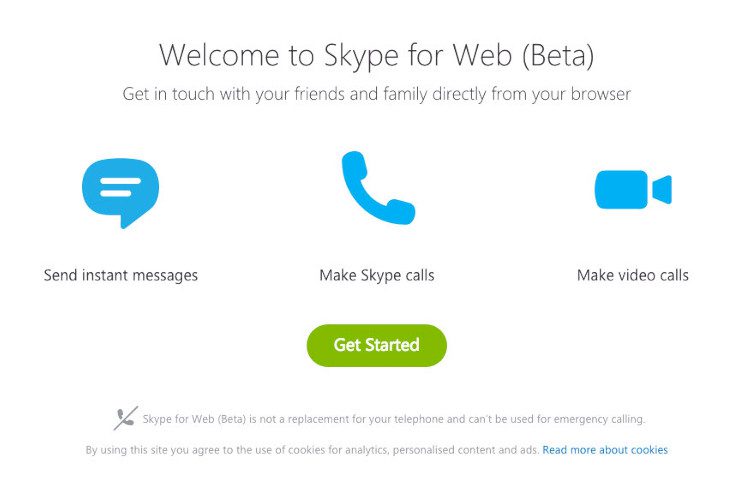Click the blue phone handset icon

click(x=376, y=188)
